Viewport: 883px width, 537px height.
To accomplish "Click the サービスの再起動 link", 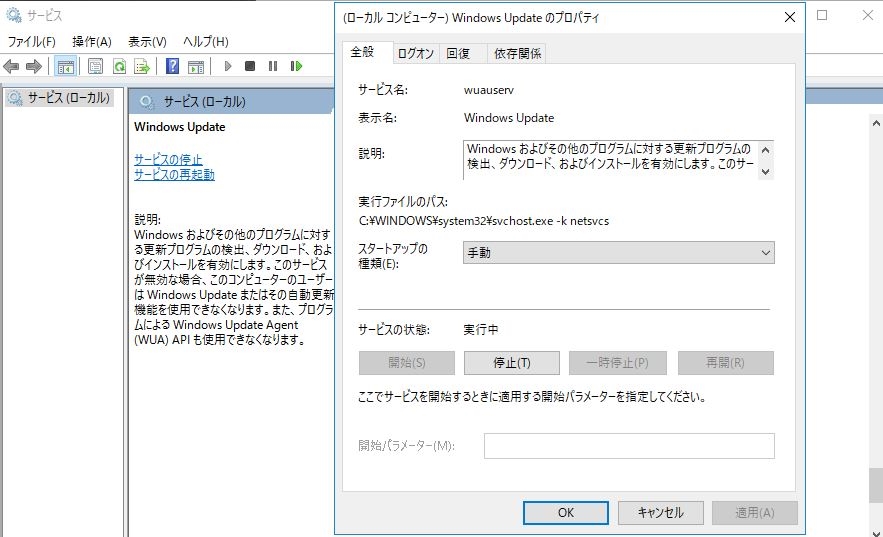I will coord(174,174).
